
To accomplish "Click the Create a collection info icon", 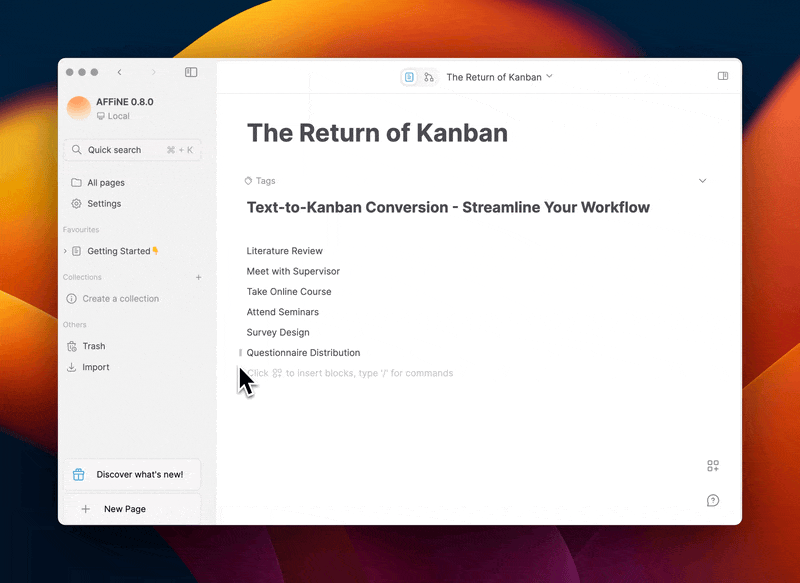I will pos(71,299).
